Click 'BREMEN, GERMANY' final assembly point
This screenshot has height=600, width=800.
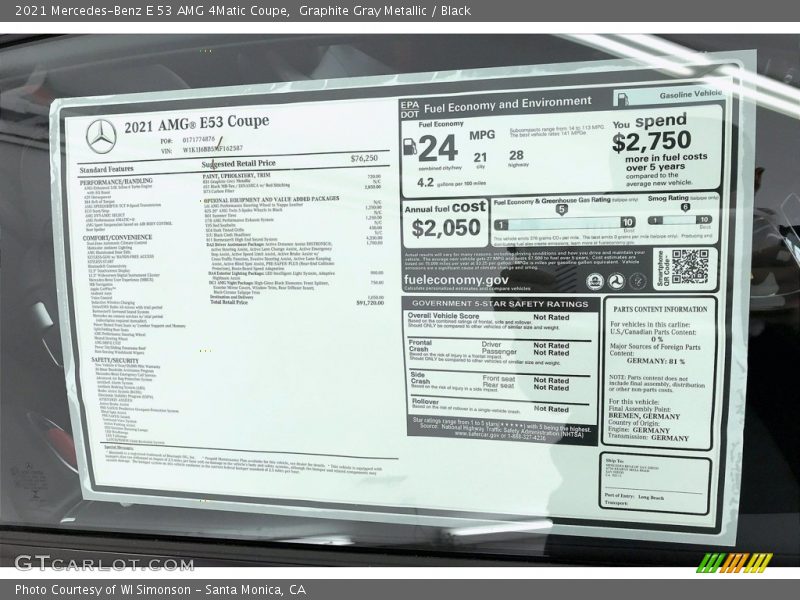tap(644, 416)
